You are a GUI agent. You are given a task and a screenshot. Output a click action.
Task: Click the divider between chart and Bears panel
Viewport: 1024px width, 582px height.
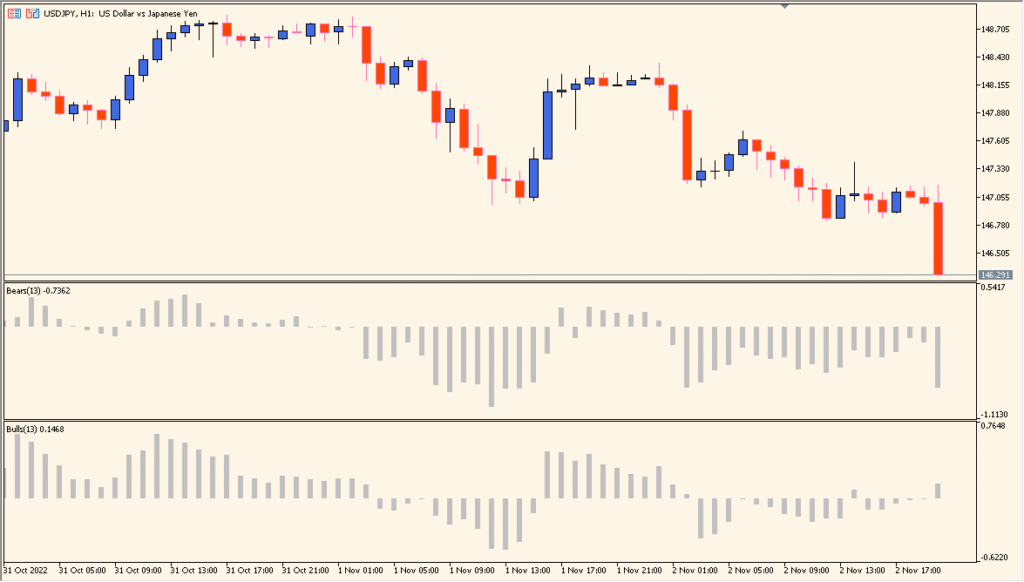[500, 281]
